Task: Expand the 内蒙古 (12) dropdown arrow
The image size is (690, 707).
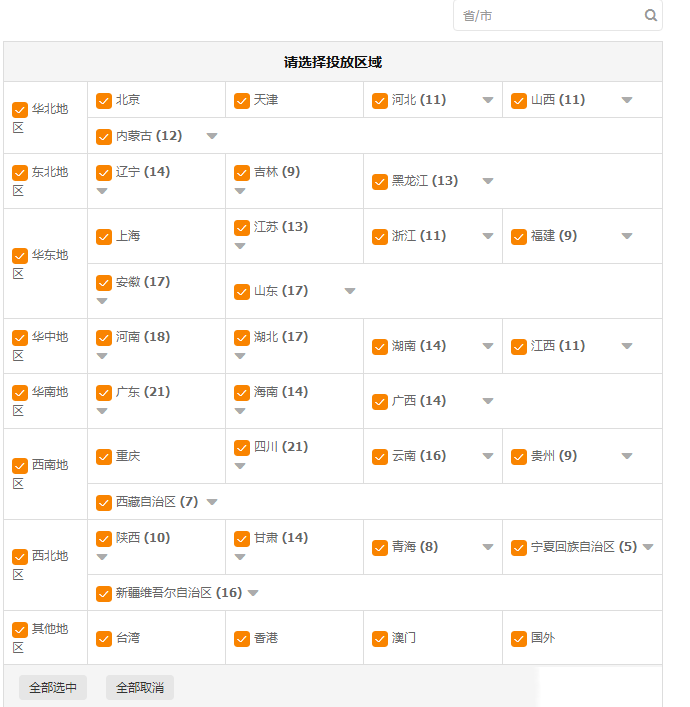Action: pos(212,136)
